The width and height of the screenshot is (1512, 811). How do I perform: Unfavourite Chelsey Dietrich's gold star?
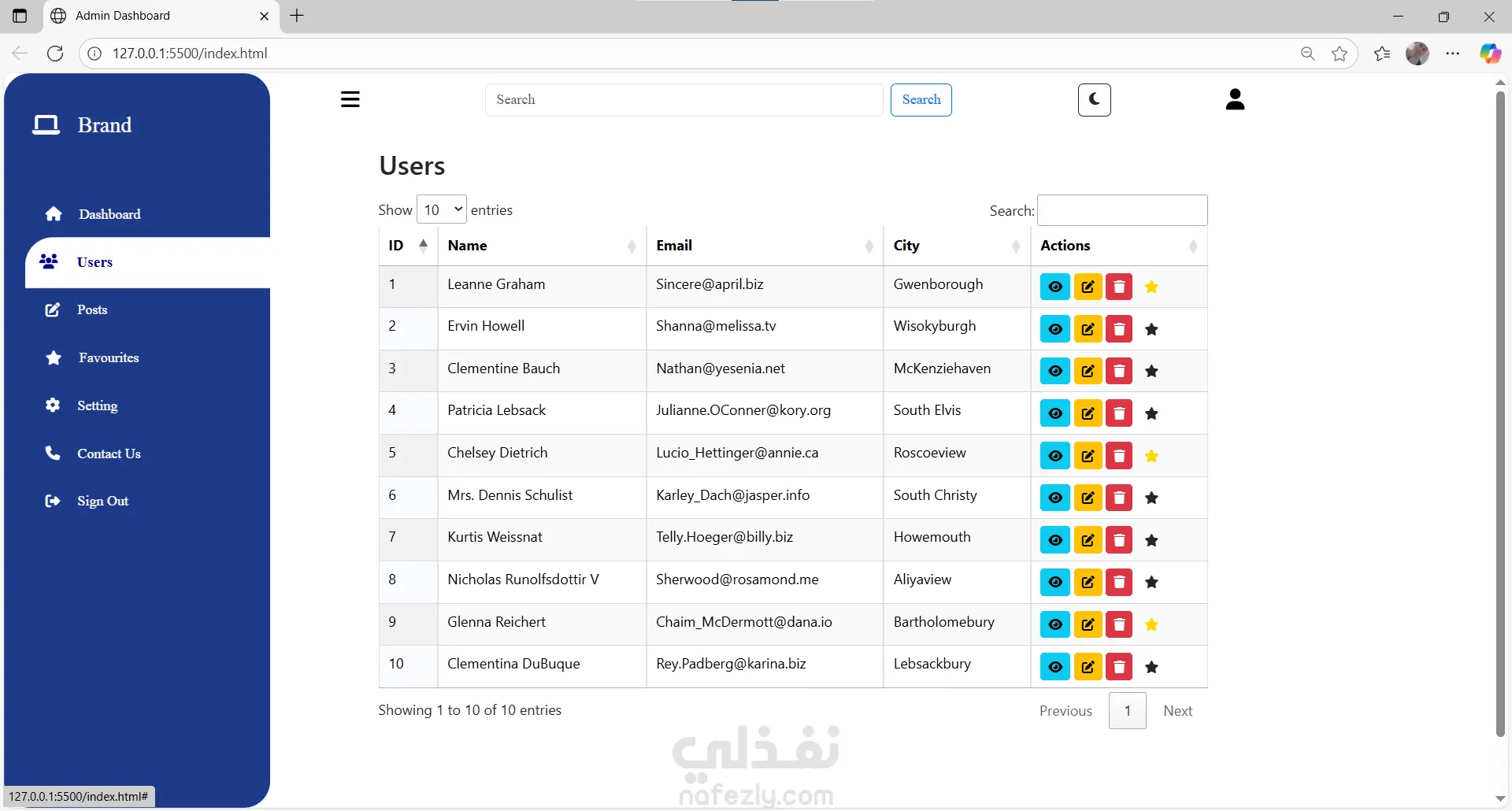pyautogui.click(x=1151, y=456)
